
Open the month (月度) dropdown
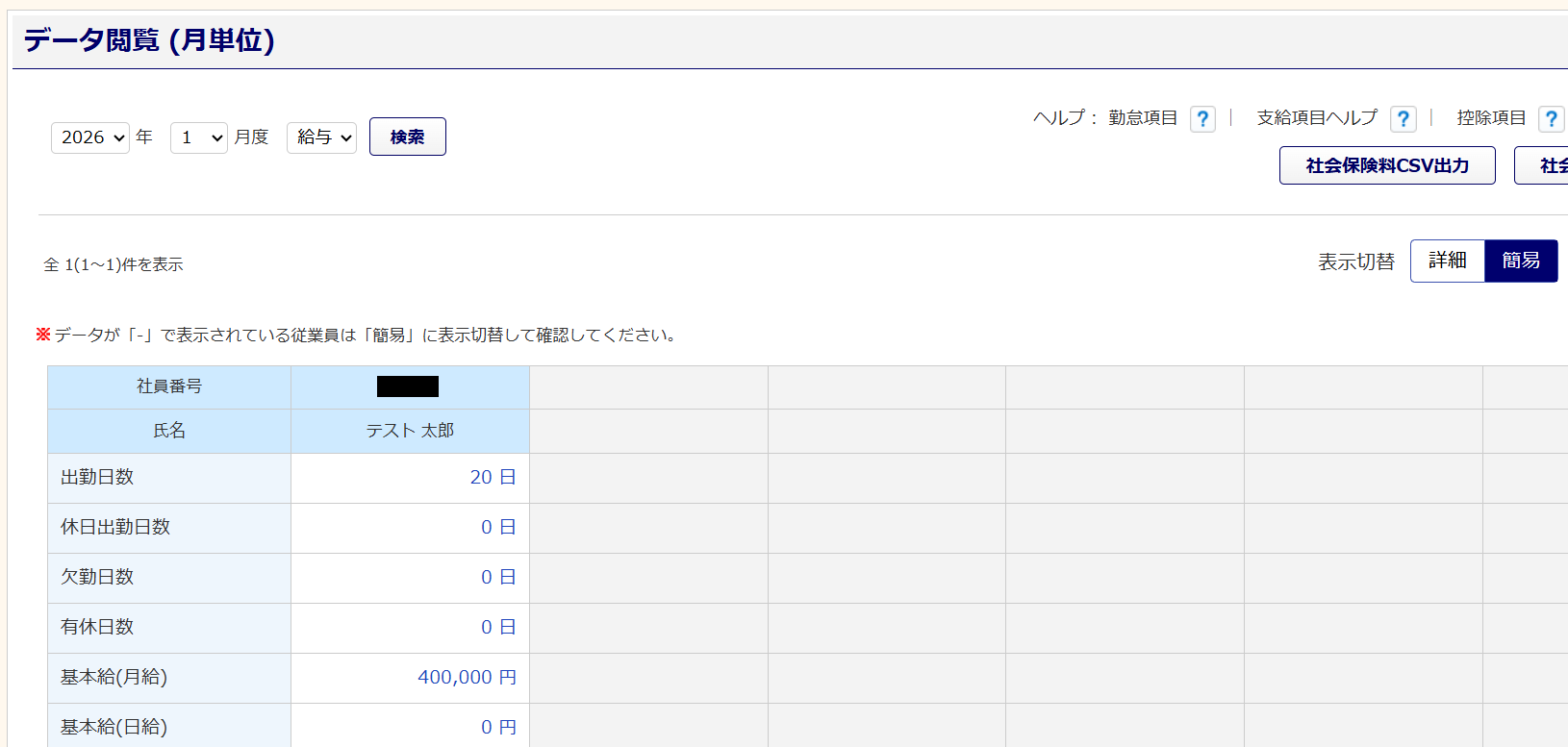click(x=198, y=137)
